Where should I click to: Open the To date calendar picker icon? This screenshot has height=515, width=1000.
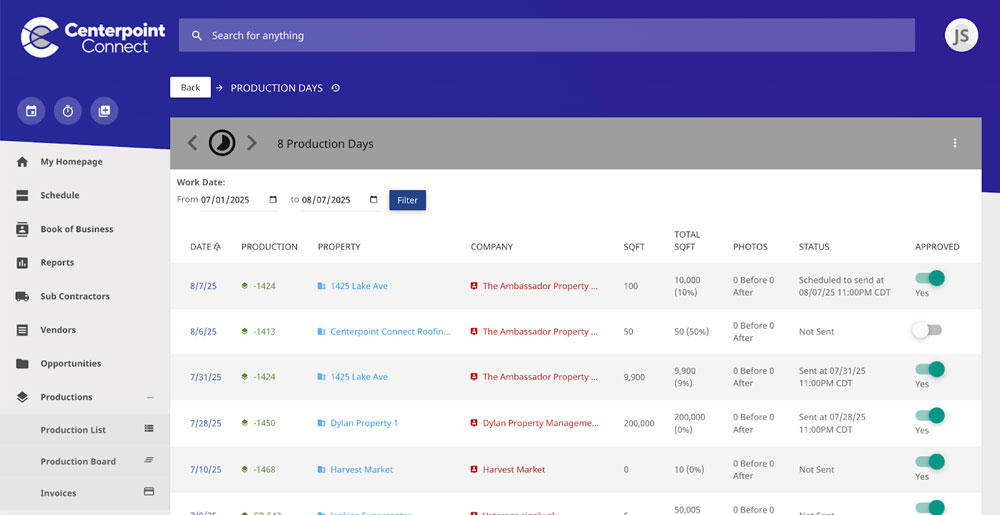click(x=374, y=199)
